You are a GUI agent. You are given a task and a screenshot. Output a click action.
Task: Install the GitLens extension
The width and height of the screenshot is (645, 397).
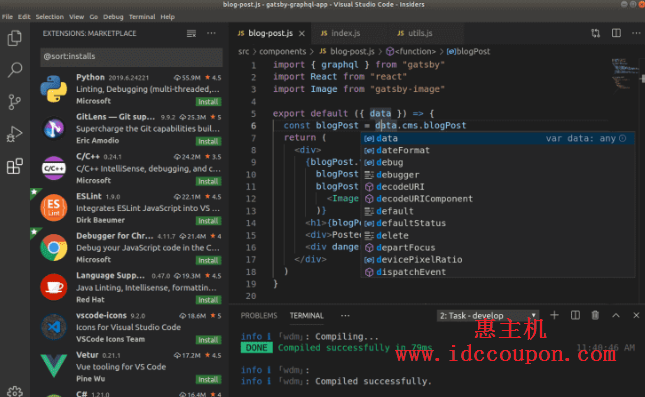[x=208, y=142]
